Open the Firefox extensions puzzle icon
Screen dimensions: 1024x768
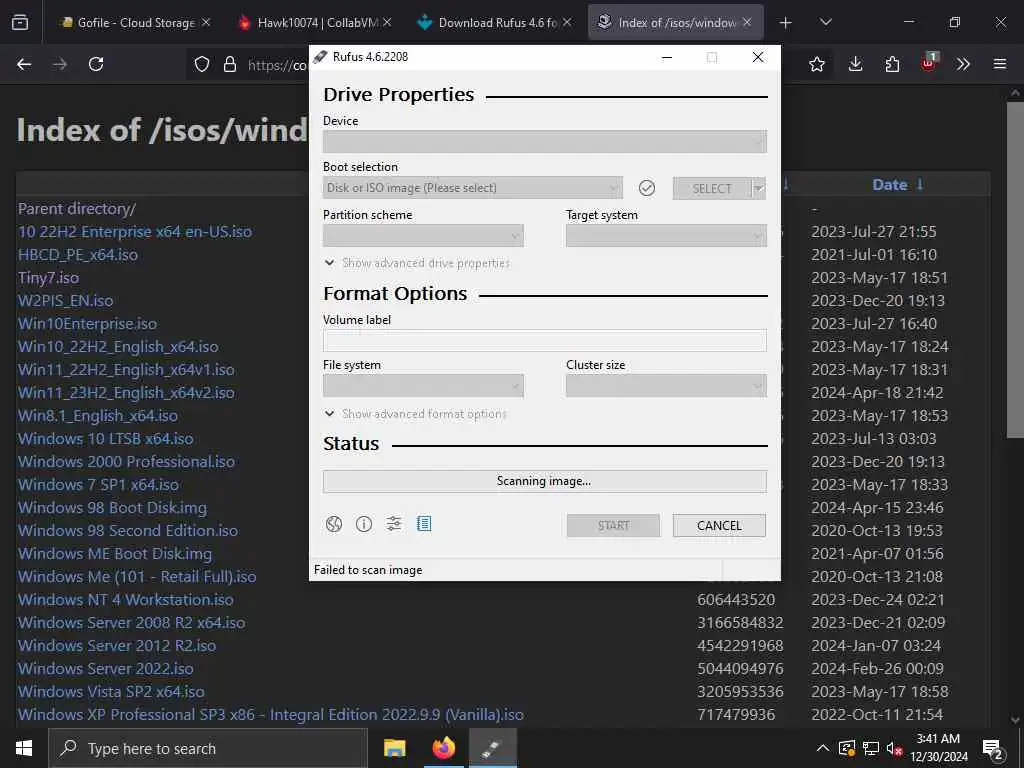coord(892,64)
